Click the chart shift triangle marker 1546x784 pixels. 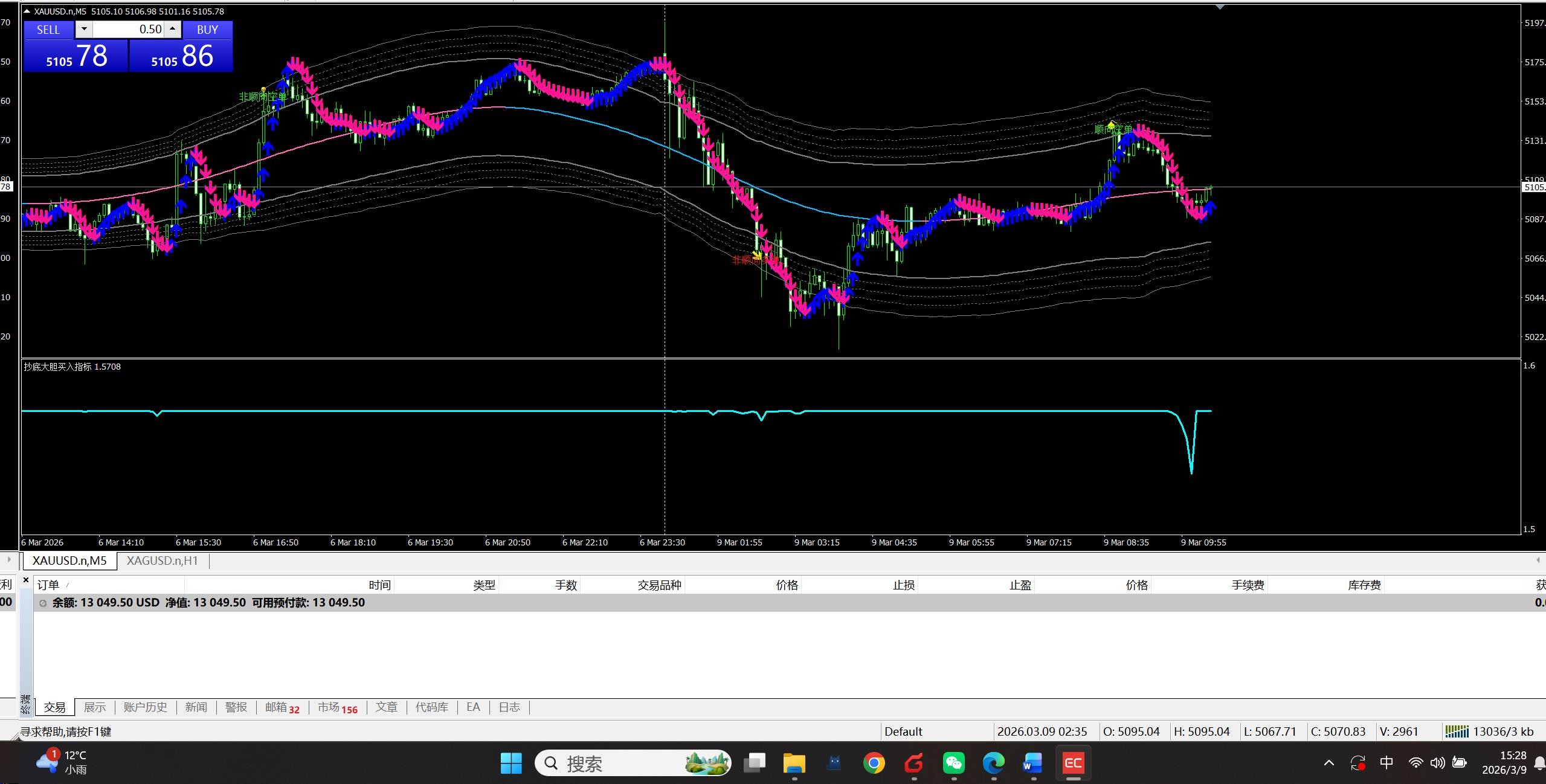(1219, 7)
